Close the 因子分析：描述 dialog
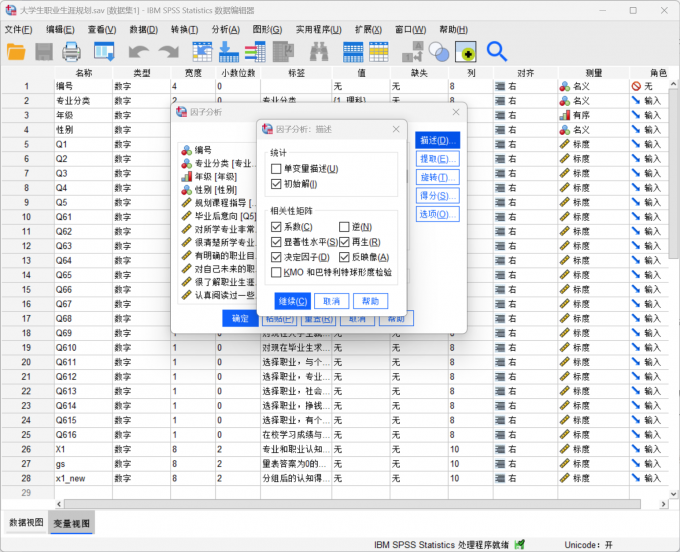The image size is (680, 552). [396, 129]
